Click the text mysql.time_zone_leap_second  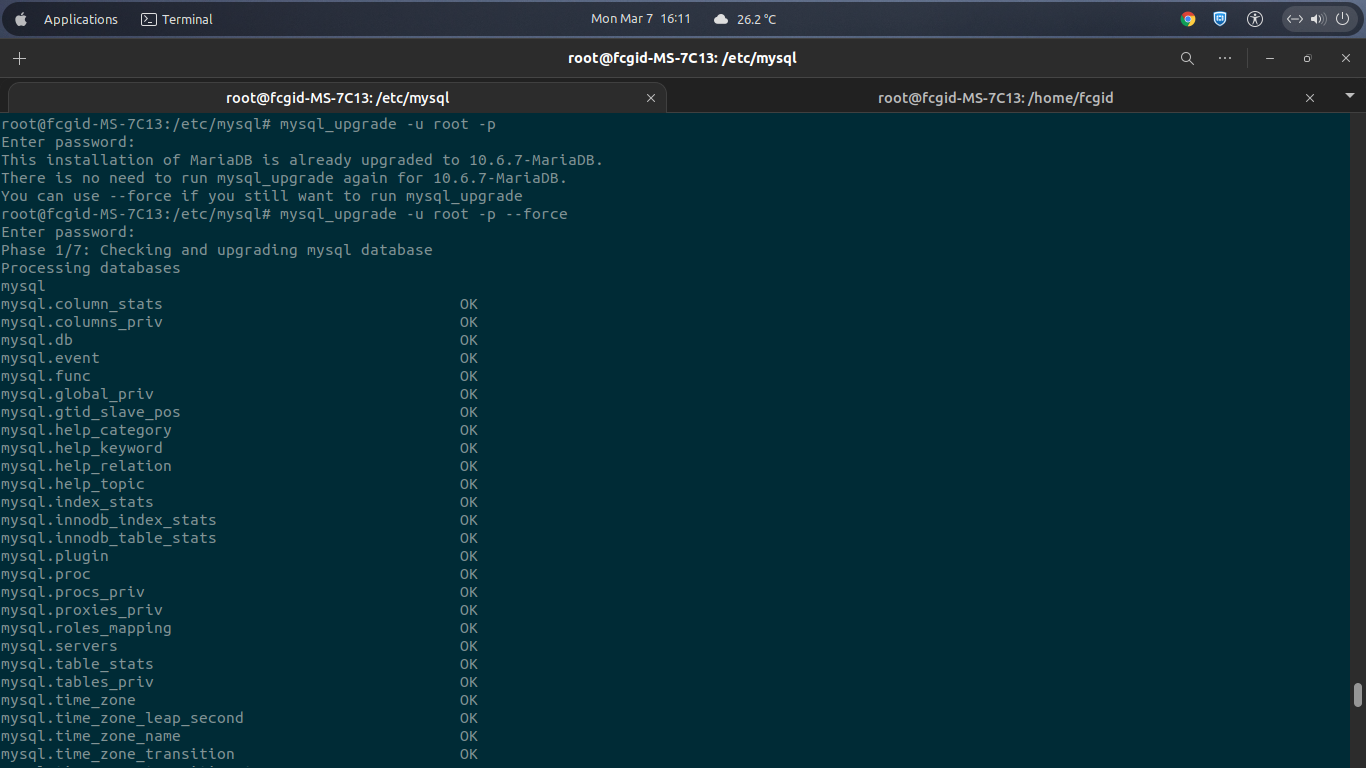click(122, 718)
